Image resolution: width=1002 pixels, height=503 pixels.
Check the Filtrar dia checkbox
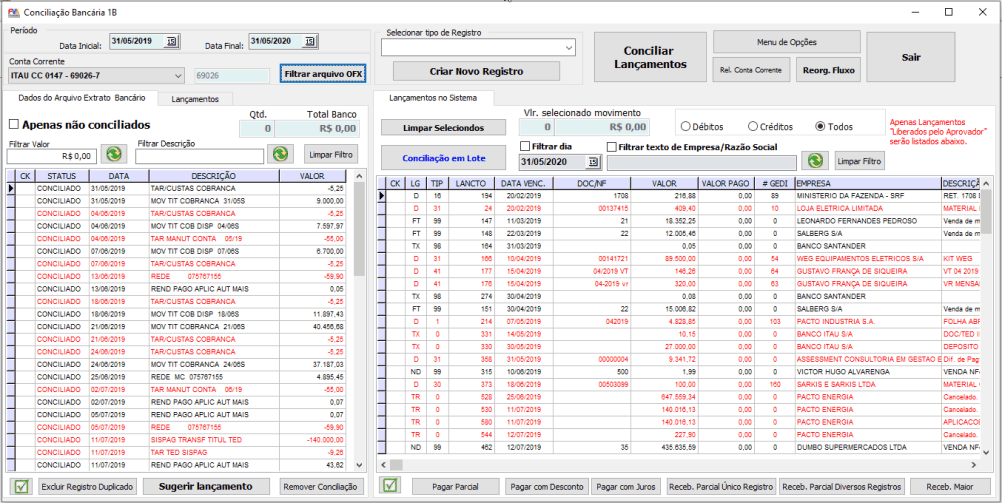(525, 146)
